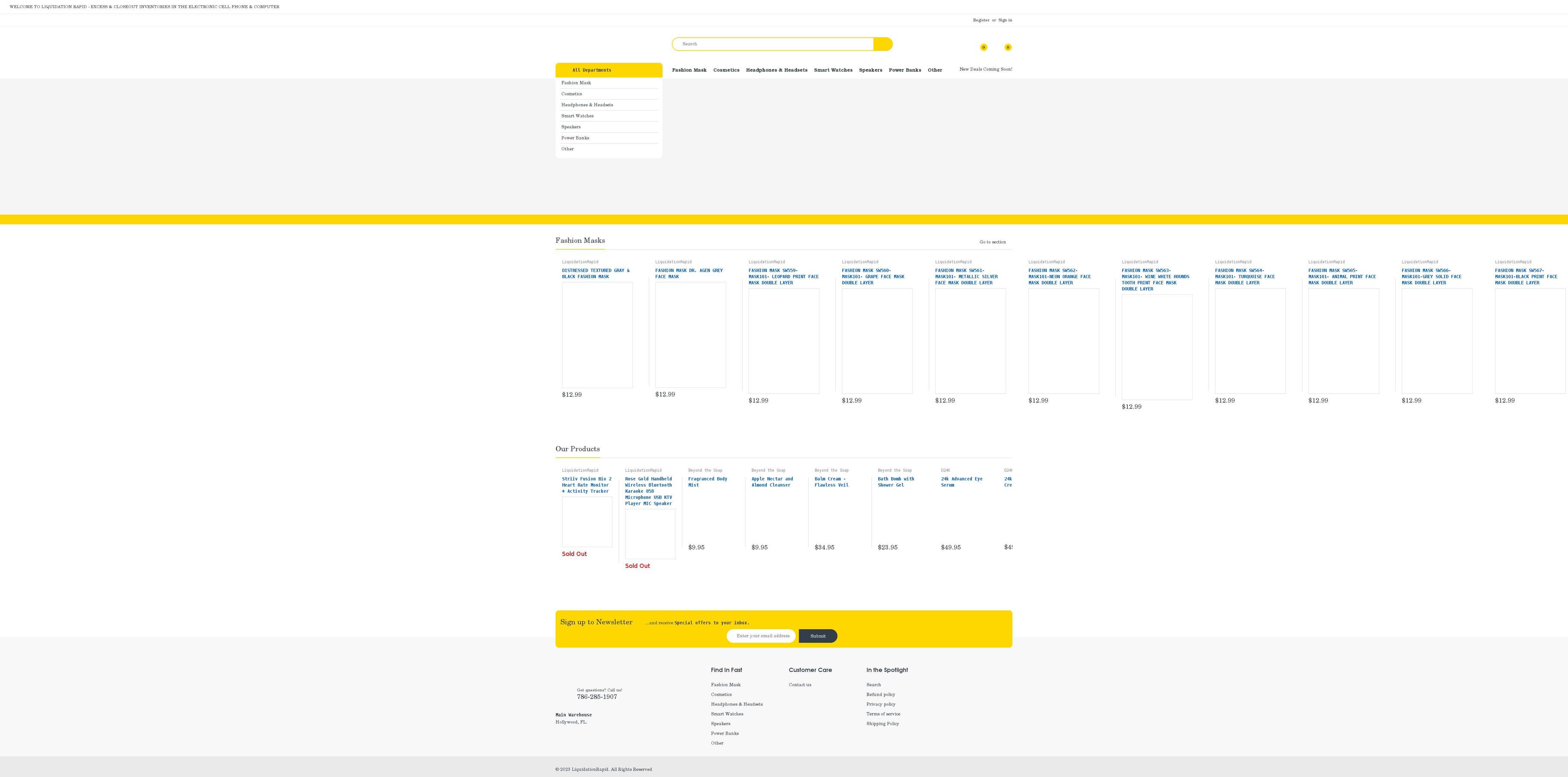Open the shopping cart icon showing 0
This screenshot has width=1568, height=777.
[1008, 47]
